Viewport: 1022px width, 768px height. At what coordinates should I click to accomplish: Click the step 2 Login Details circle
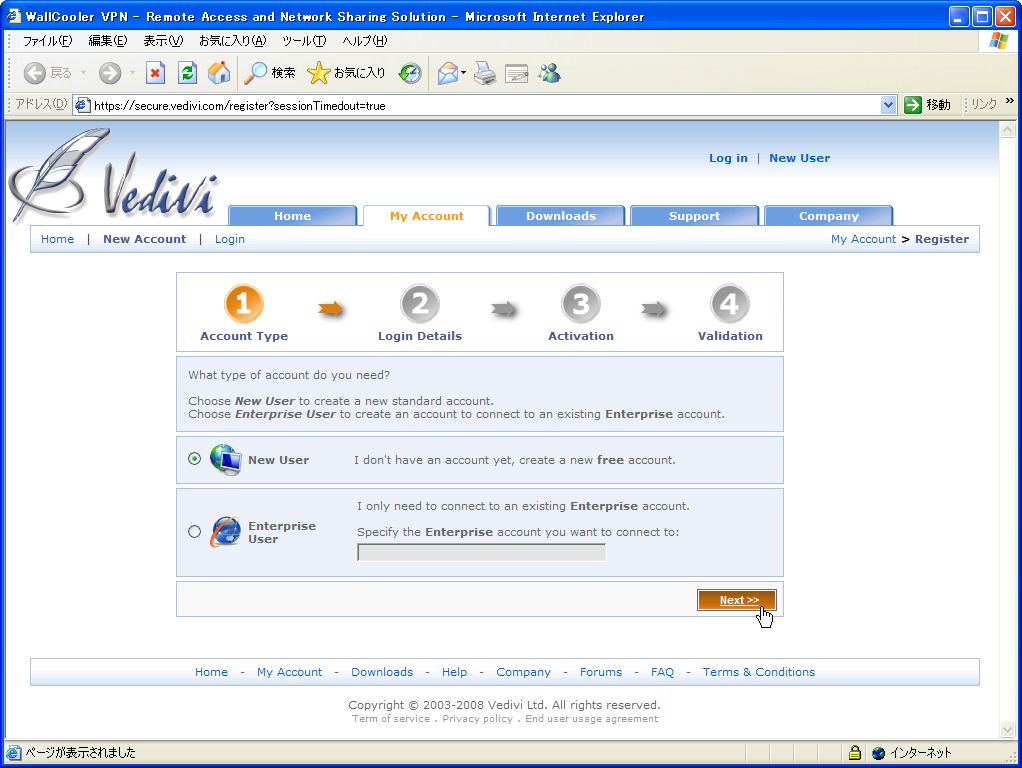click(420, 303)
